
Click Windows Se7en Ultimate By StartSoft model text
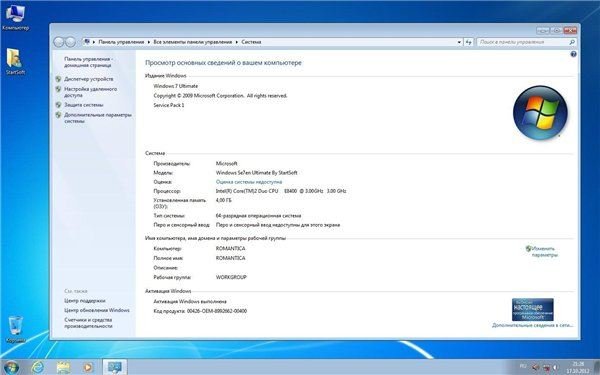pyautogui.click(x=256, y=173)
